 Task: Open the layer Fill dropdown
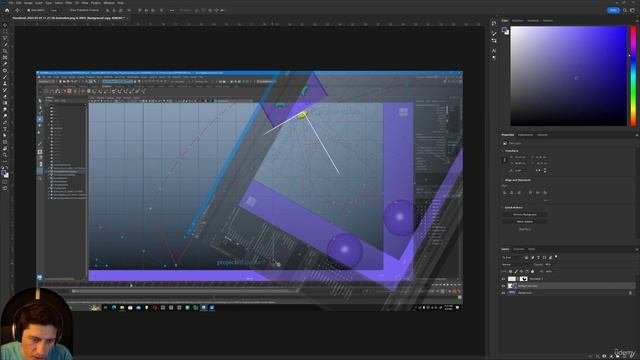pyautogui.click(x=549, y=271)
